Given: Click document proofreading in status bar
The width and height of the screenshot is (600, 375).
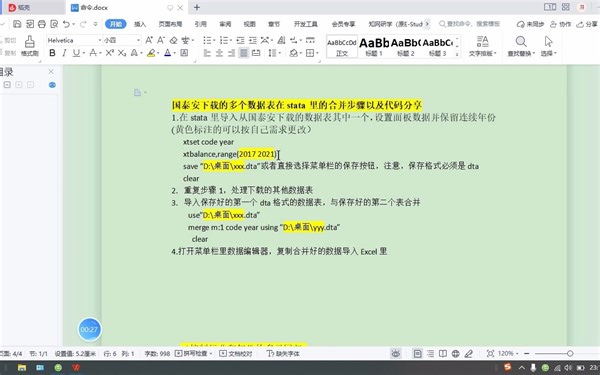Looking at the screenshot, I should [x=236, y=354].
